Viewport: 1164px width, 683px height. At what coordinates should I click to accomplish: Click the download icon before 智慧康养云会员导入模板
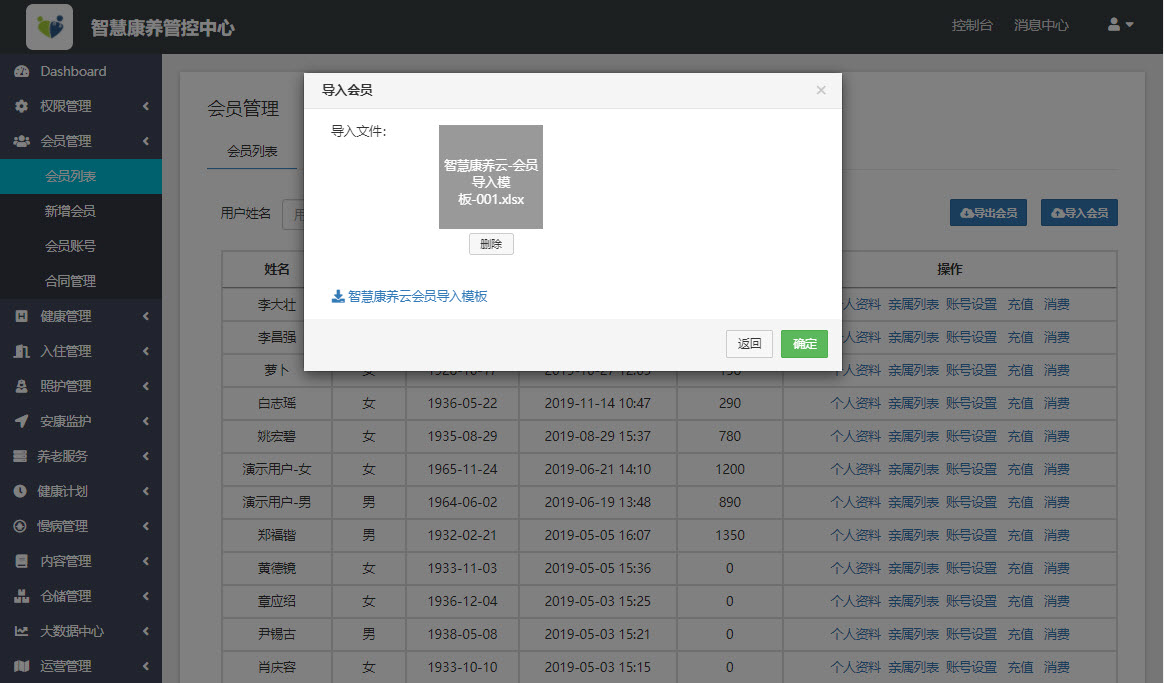[x=336, y=296]
